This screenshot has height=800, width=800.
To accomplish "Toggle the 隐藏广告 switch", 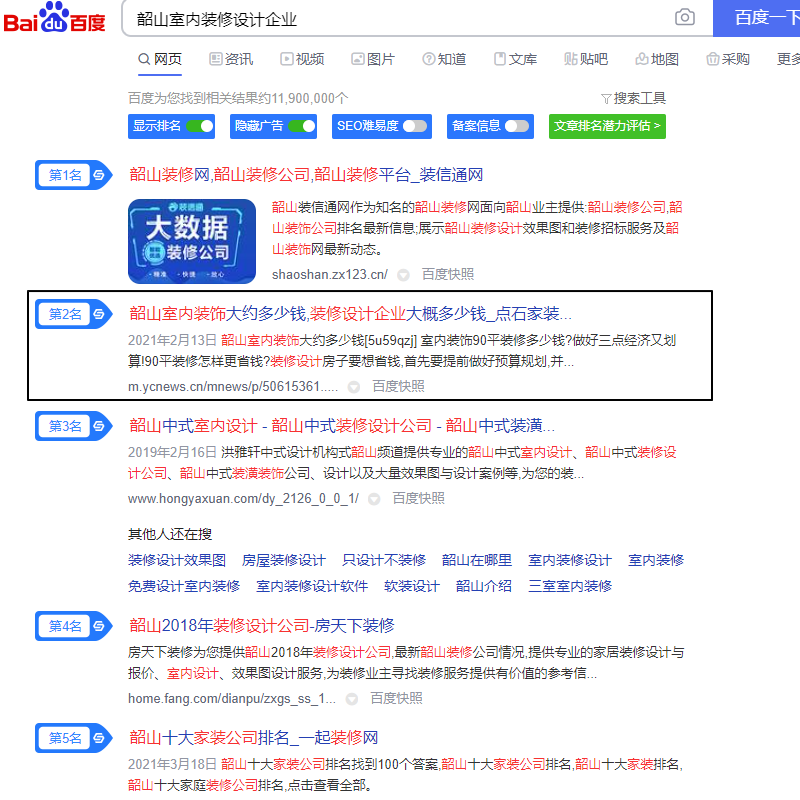I will (x=302, y=126).
